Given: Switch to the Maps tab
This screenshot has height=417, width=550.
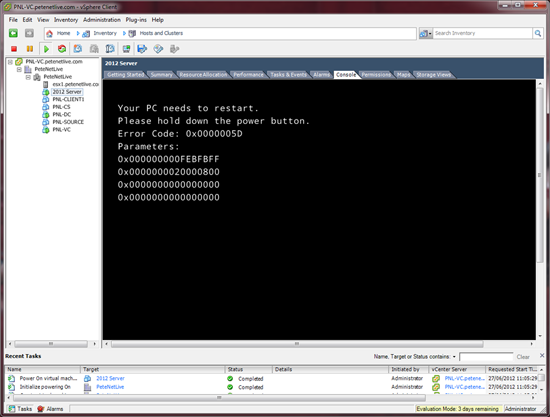Looking at the screenshot, I should [403, 74].
